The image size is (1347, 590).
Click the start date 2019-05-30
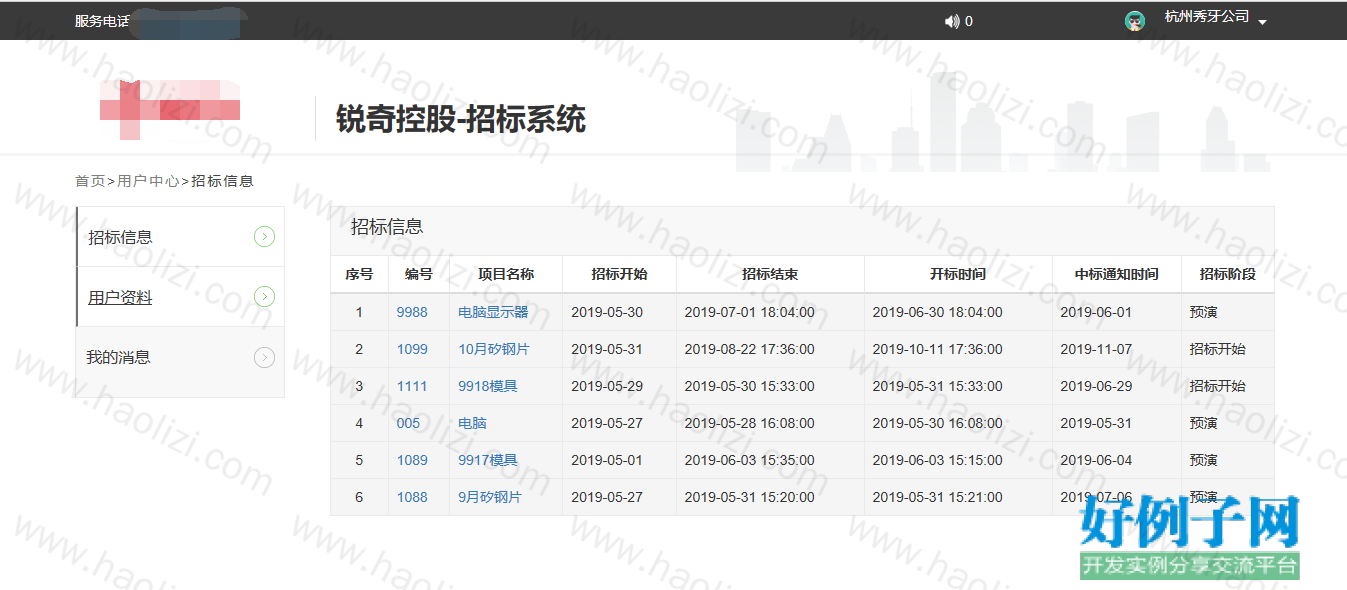click(607, 312)
